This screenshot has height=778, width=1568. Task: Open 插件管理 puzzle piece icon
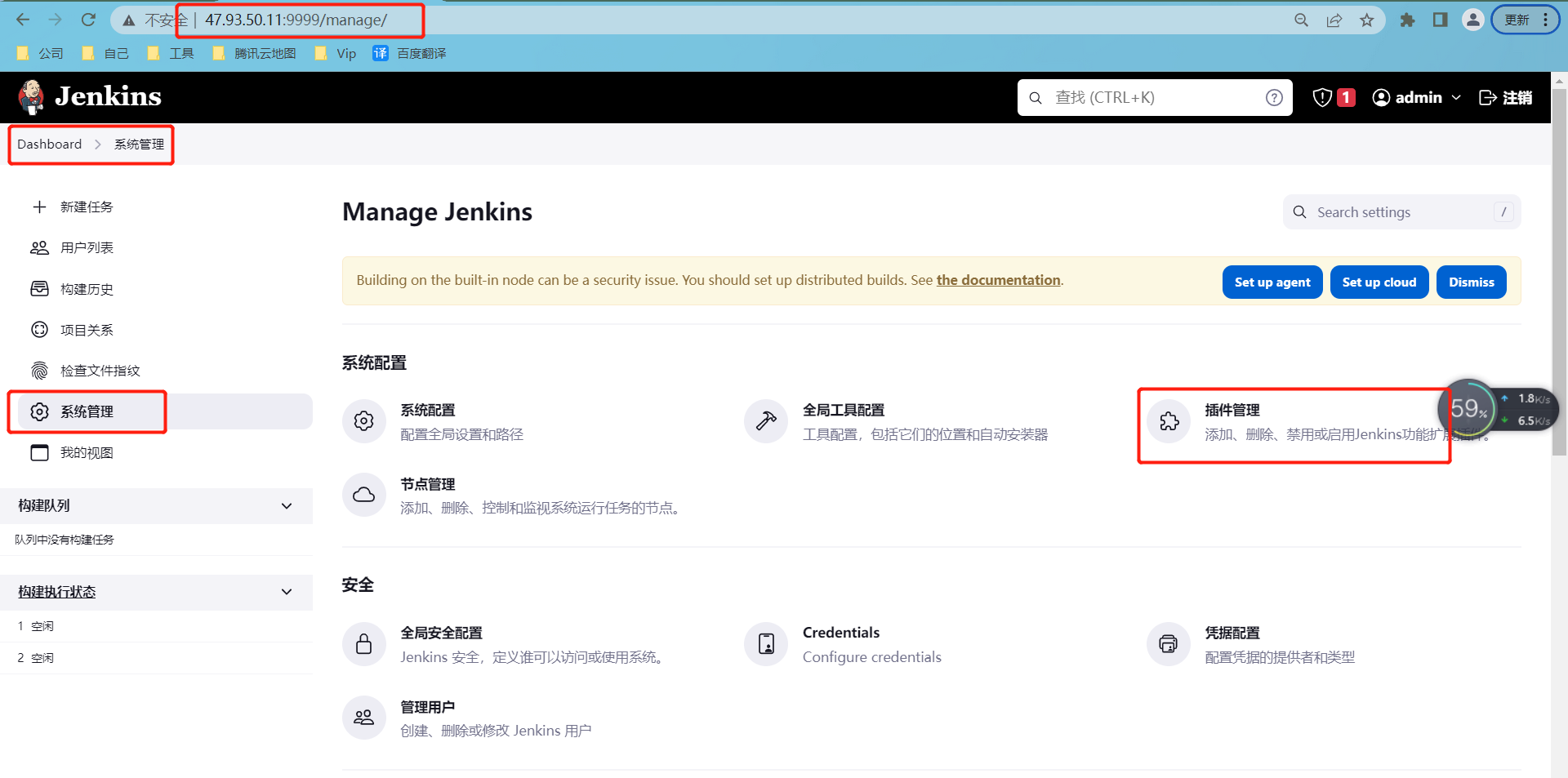(1169, 421)
